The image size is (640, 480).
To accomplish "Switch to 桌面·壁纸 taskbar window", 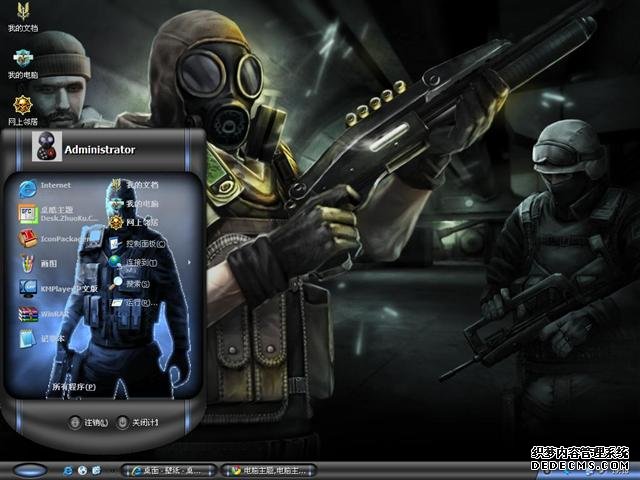I will click(169, 471).
